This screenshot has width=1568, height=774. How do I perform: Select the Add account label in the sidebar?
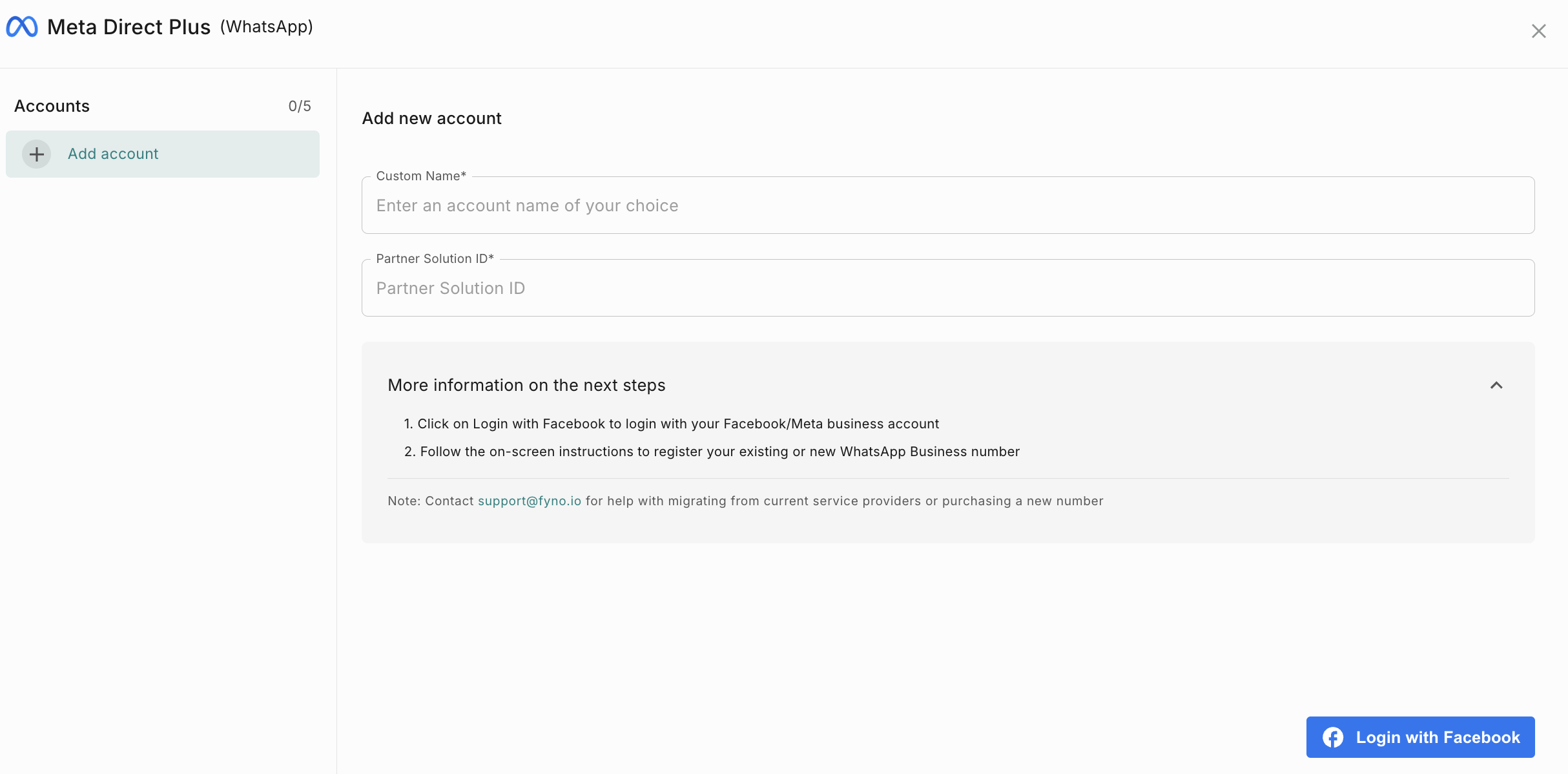113,154
